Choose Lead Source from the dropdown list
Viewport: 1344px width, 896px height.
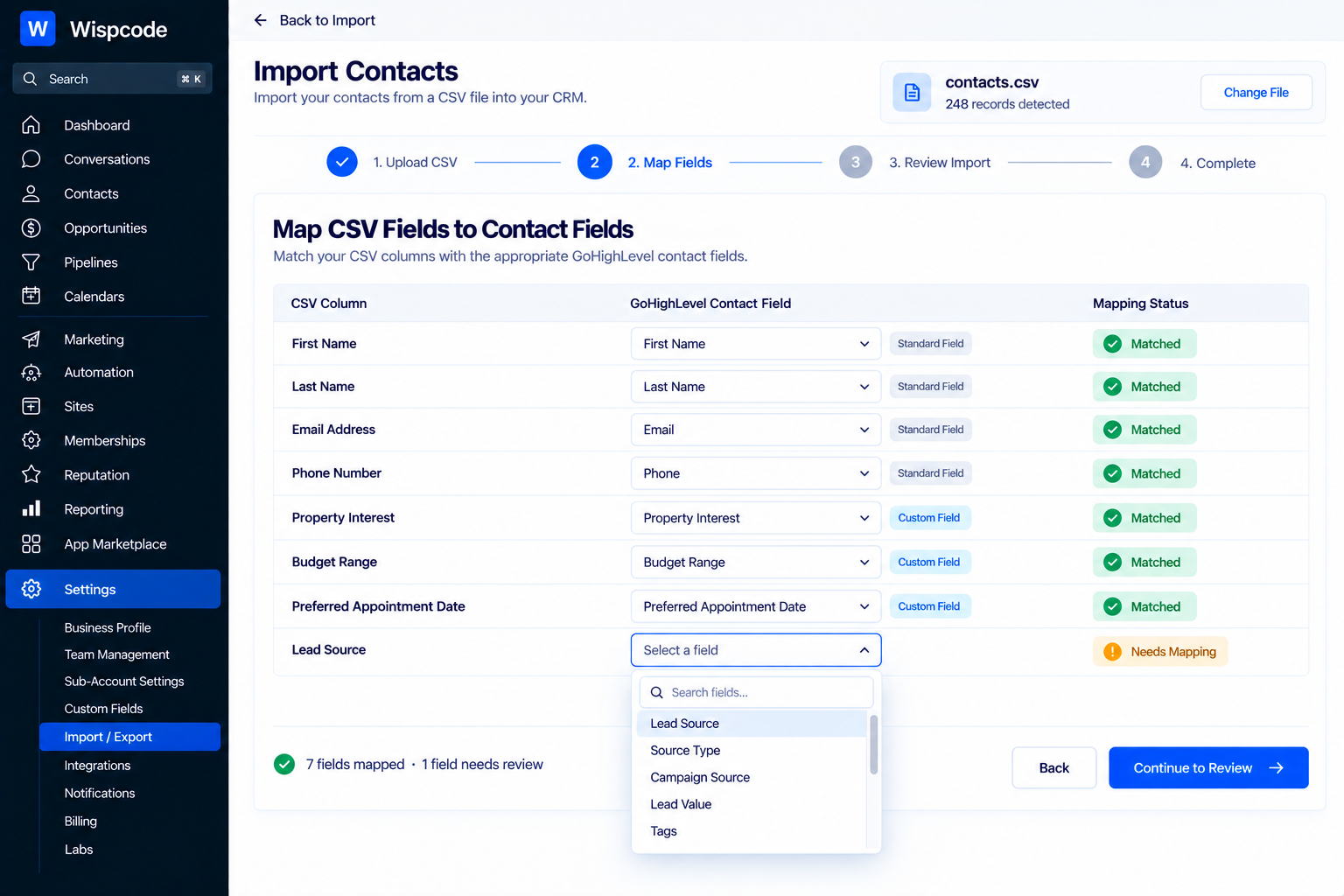752,724
